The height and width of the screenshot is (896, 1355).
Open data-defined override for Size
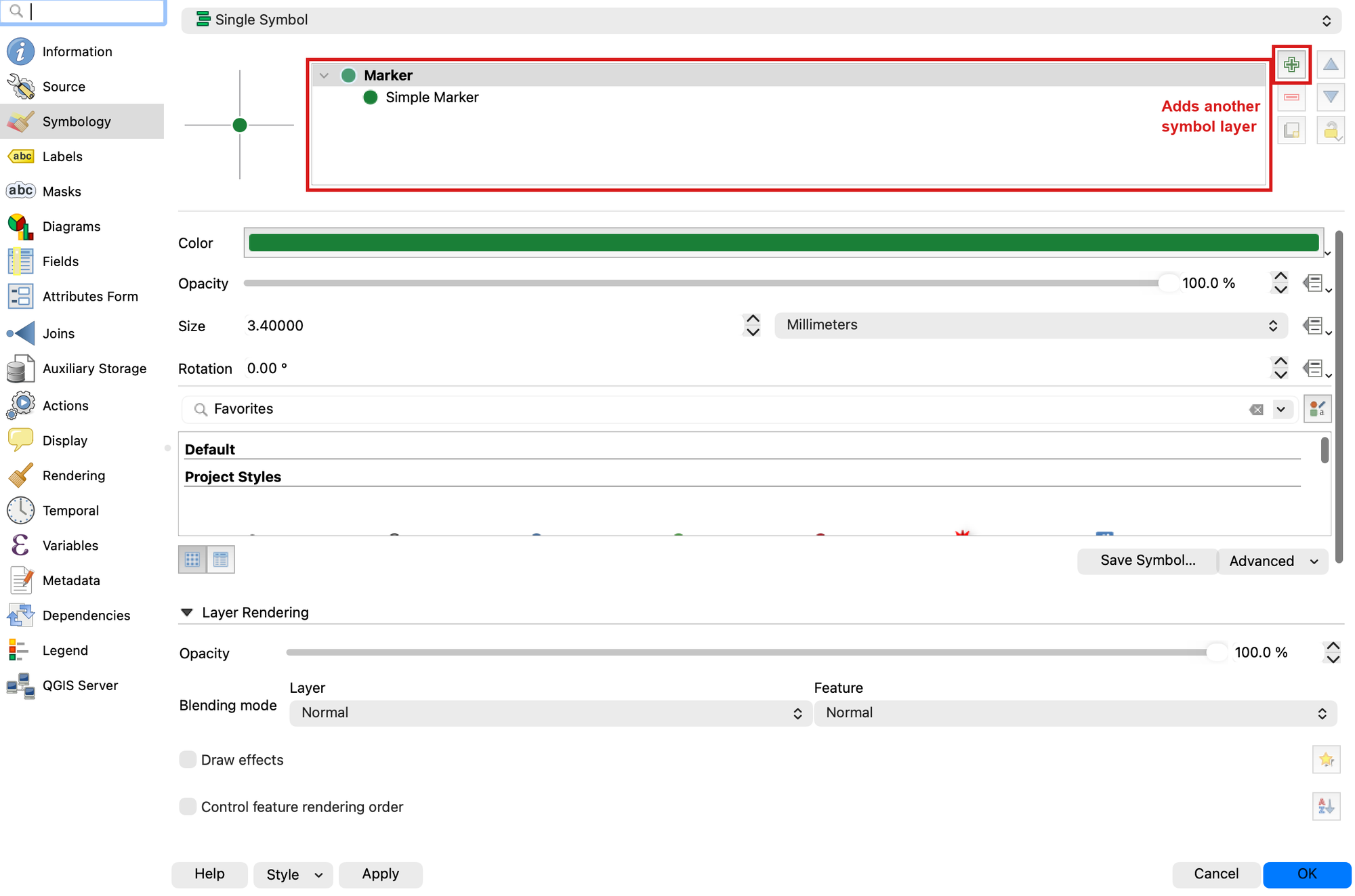1316,326
